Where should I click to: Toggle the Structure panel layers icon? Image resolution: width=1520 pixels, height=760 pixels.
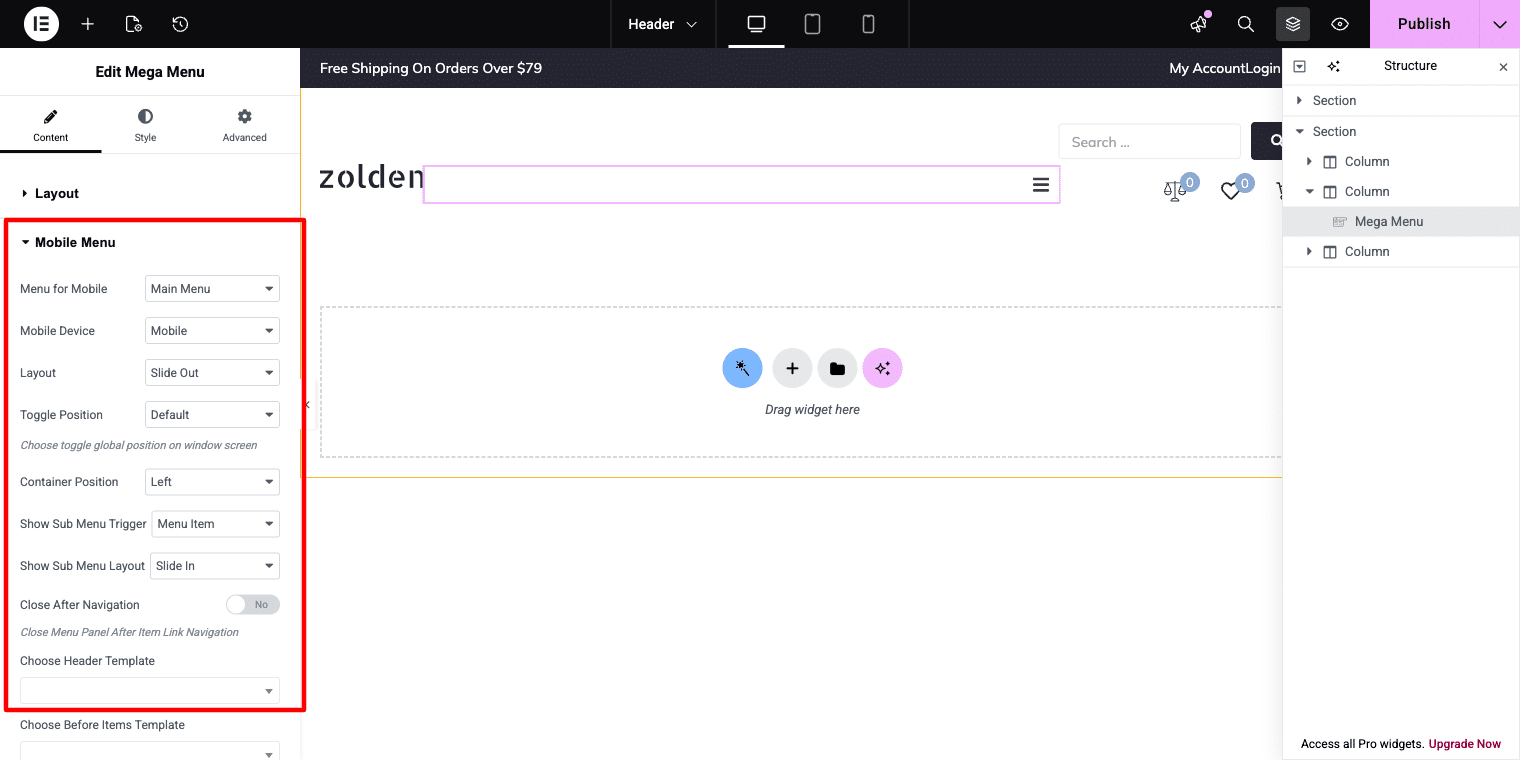pos(1293,23)
